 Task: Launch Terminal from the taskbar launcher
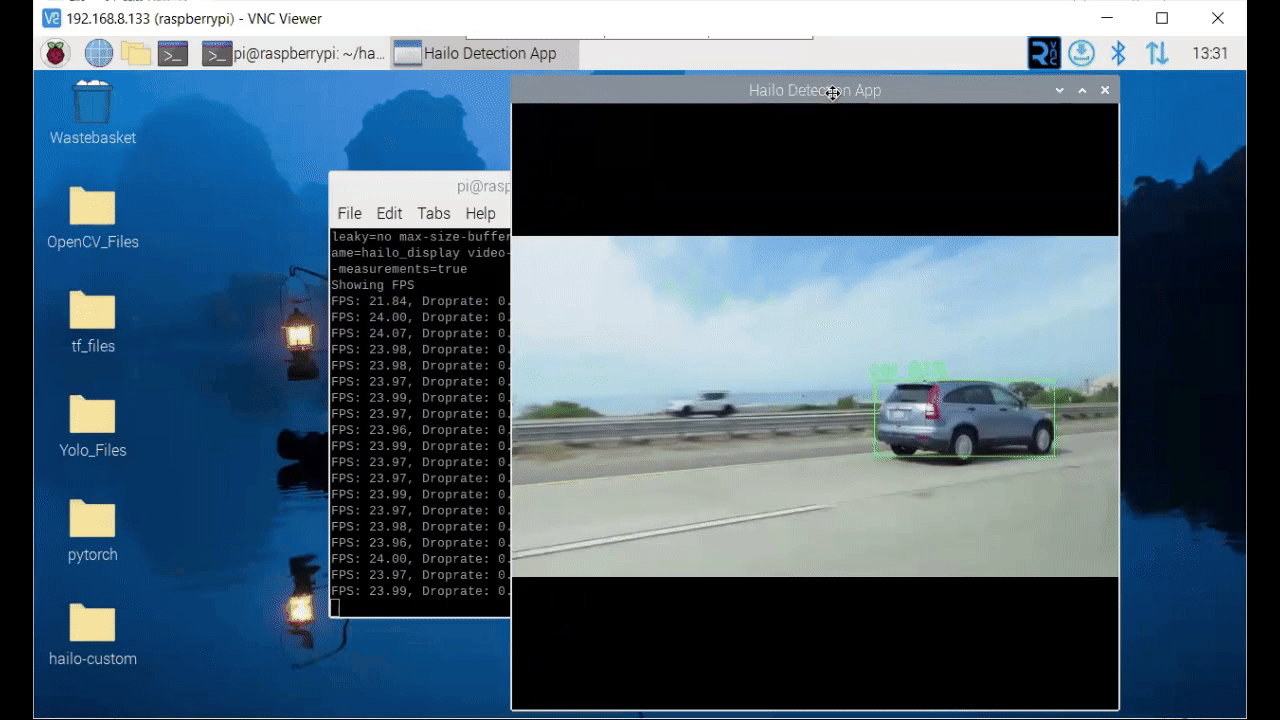click(x=173, y=53)
